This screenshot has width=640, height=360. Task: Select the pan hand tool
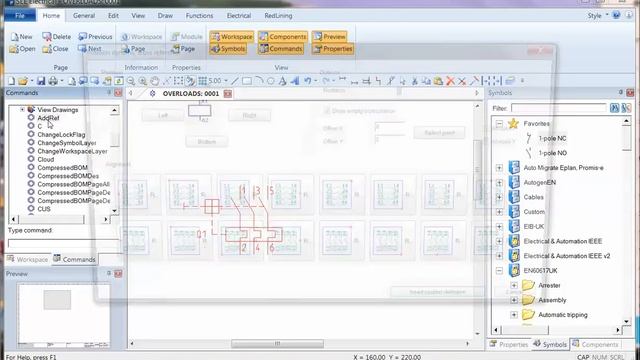pyautogui.click(x=155, y=81)
